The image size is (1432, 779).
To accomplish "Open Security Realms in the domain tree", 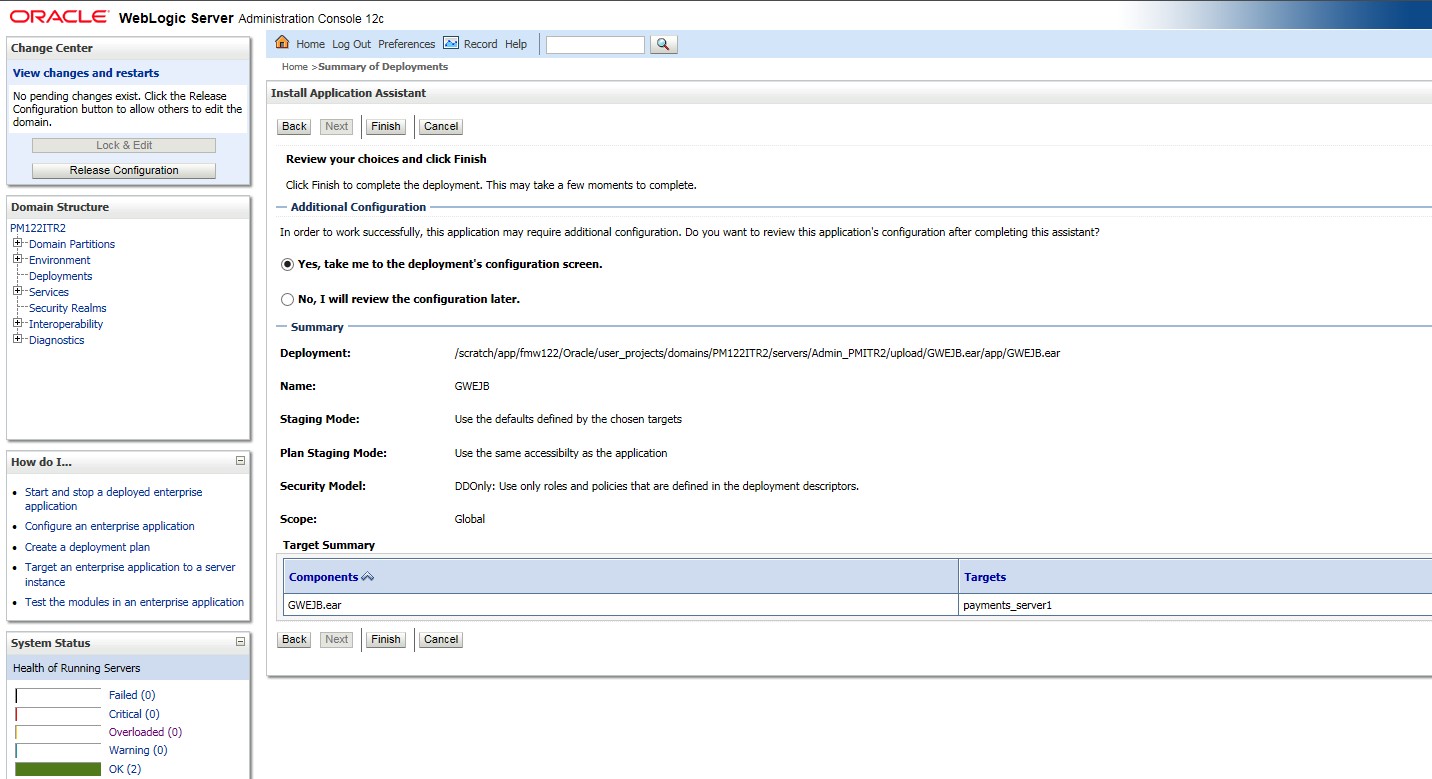I will (68, 308).
